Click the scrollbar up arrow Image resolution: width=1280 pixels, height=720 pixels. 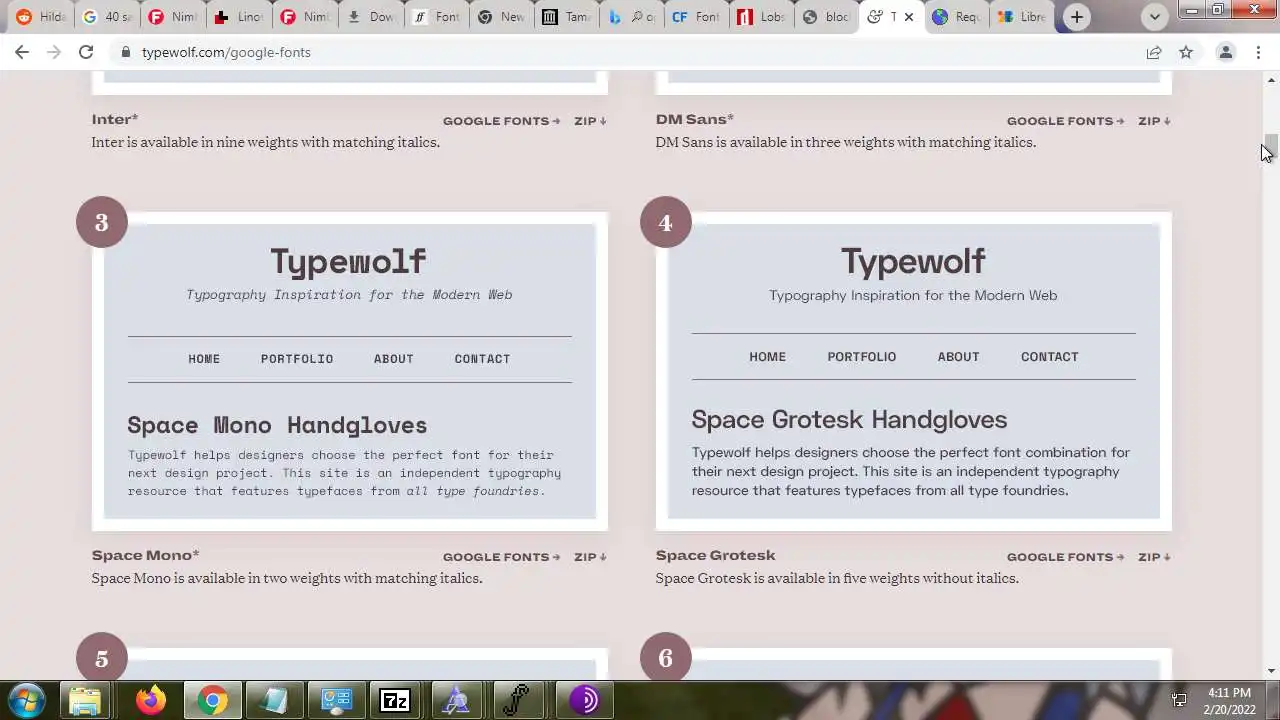1271,80
